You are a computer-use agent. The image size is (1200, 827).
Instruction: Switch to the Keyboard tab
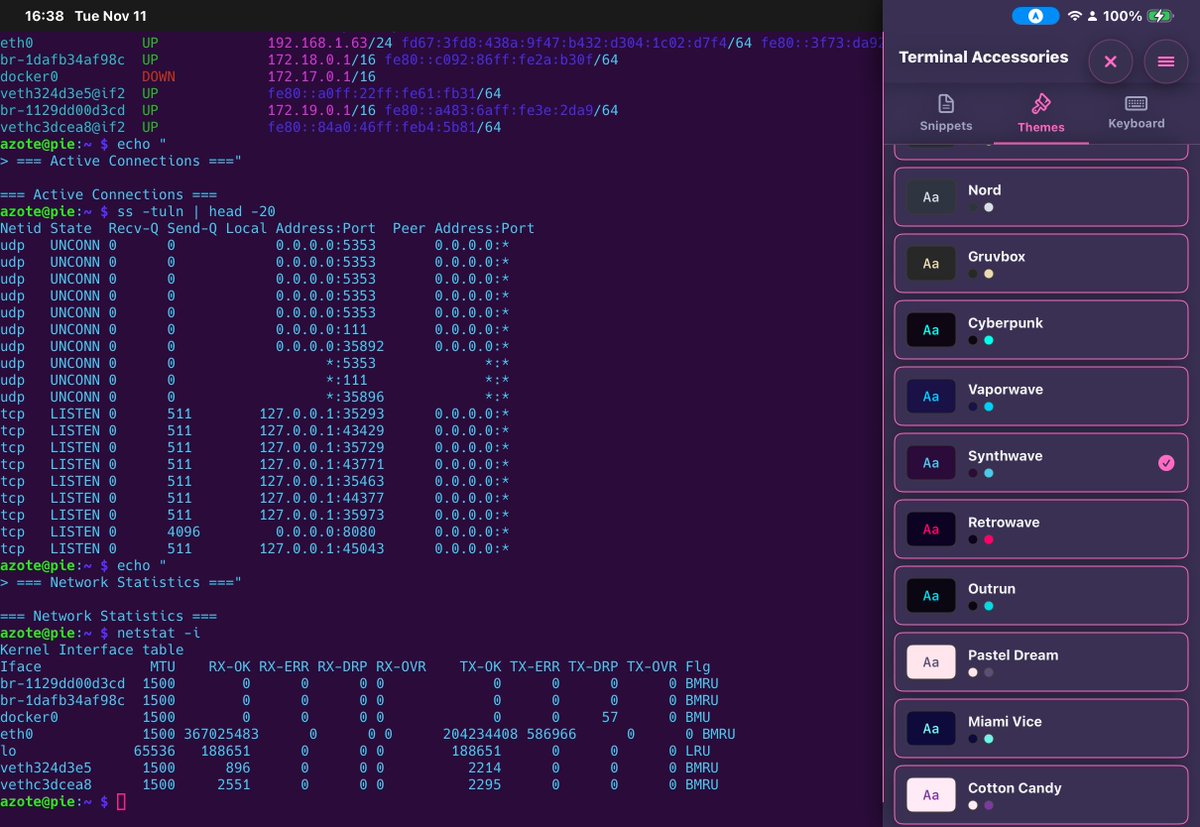tap(1136, 112)
